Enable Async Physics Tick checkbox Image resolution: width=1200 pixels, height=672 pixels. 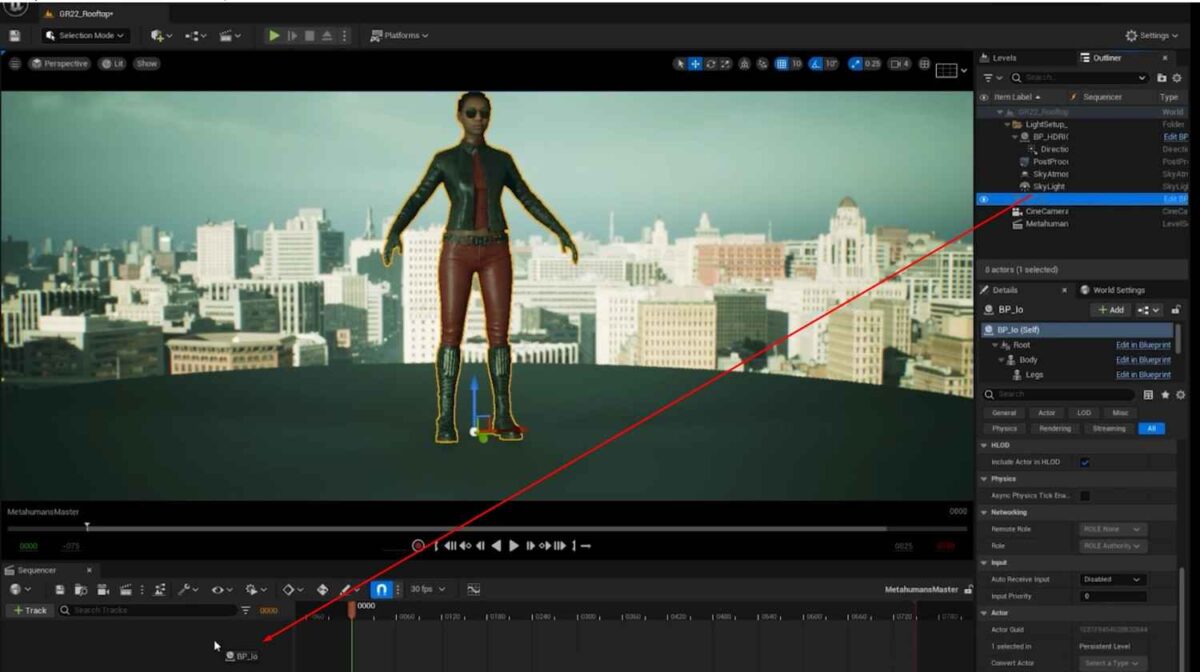click(1085, 495)
